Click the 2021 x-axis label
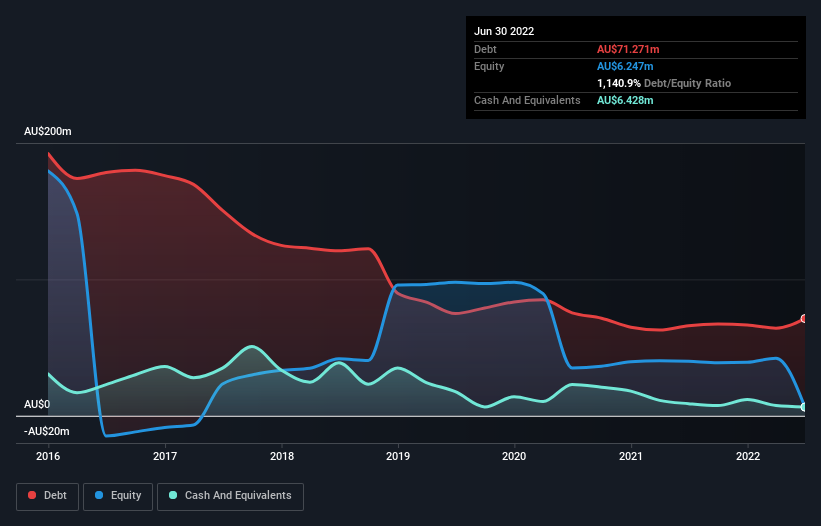This screenshot has height=526, width=821. [x=631, y=456]
